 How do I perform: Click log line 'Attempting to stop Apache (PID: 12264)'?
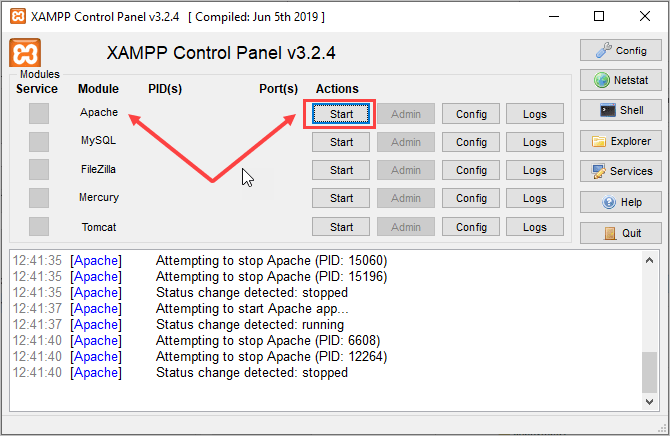click(271, 356)
